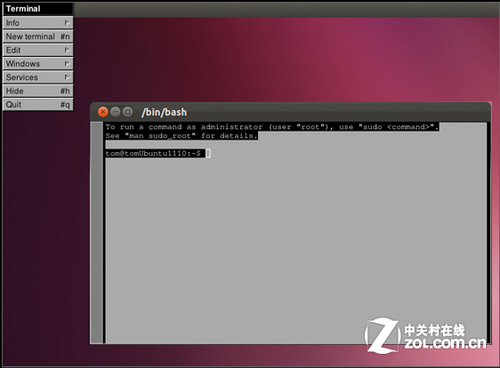Maximize the /bin/bash terminal window
Viewport: 500px width, 368px height.
[x=127, y=112]
